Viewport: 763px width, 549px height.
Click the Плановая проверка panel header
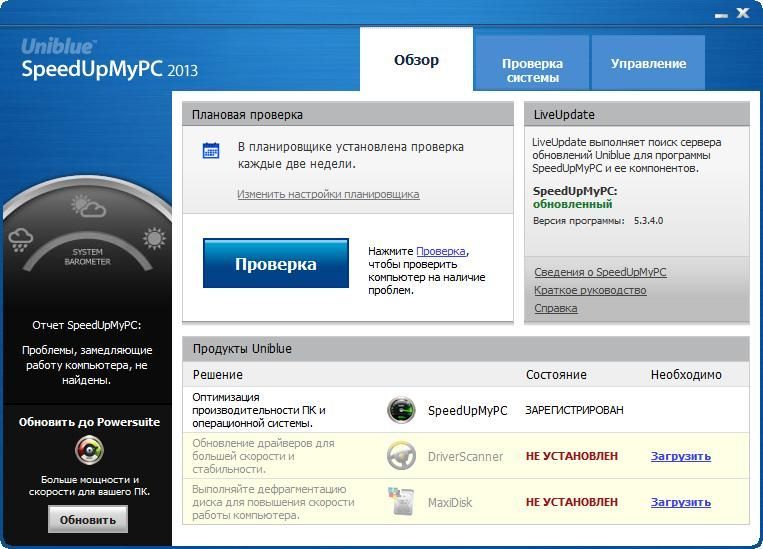click(x=348, y=114)
